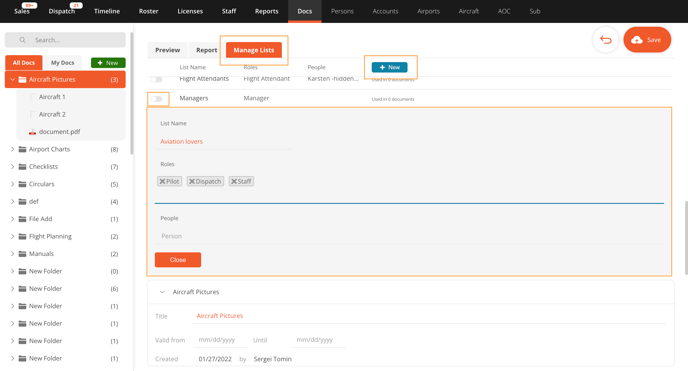This screenshot has width=688, height=371.
Task: Remove the Pilot role tag
Action: [x=162, y=181]
